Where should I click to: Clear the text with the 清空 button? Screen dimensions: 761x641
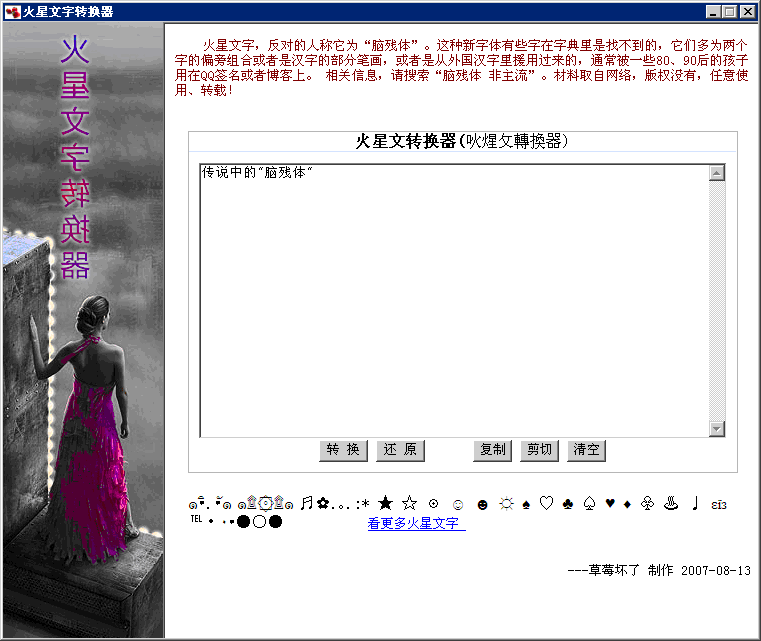(586, 450)
